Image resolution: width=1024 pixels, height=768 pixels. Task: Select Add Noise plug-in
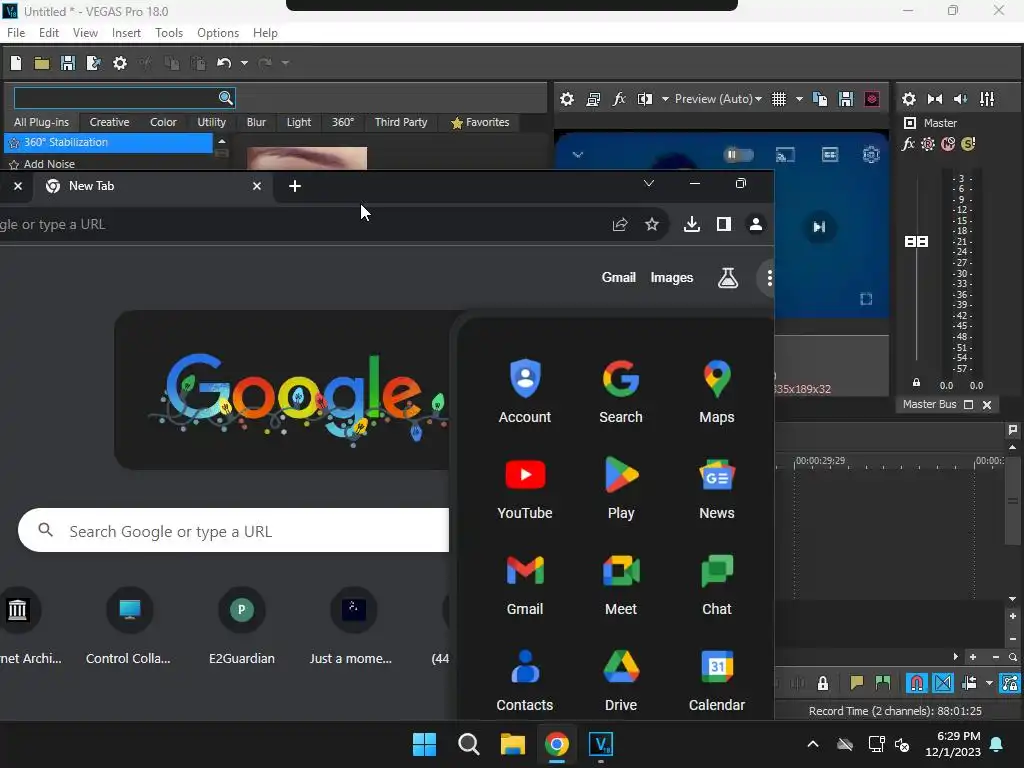[x=49, y=164]
